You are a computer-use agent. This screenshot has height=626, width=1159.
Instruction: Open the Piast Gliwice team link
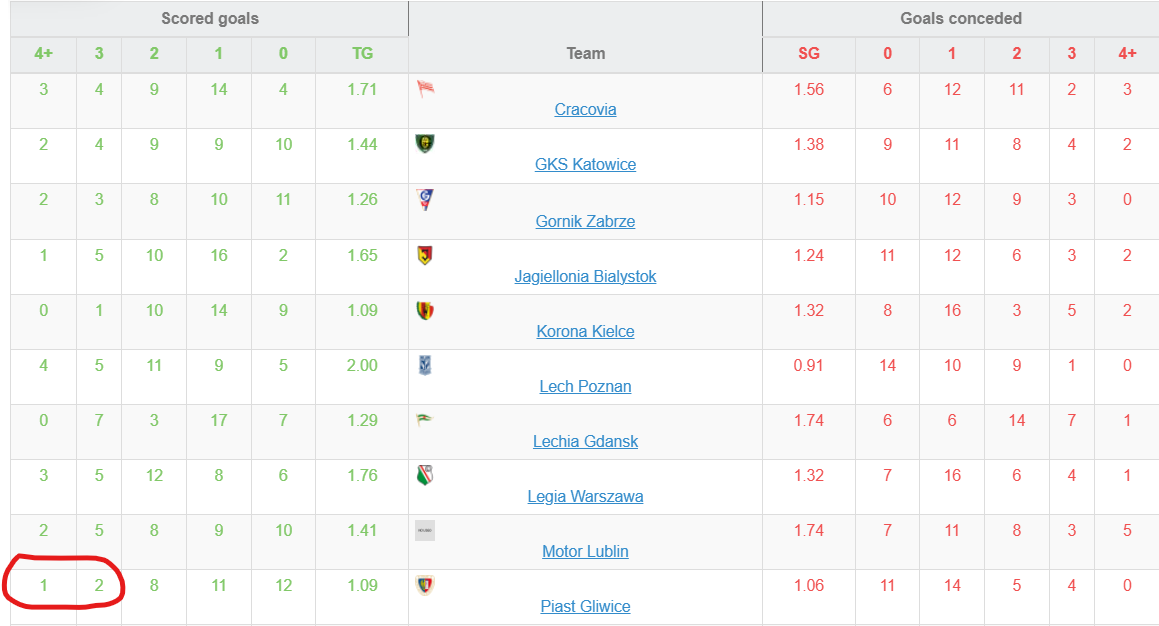click(x=585, y=606)
